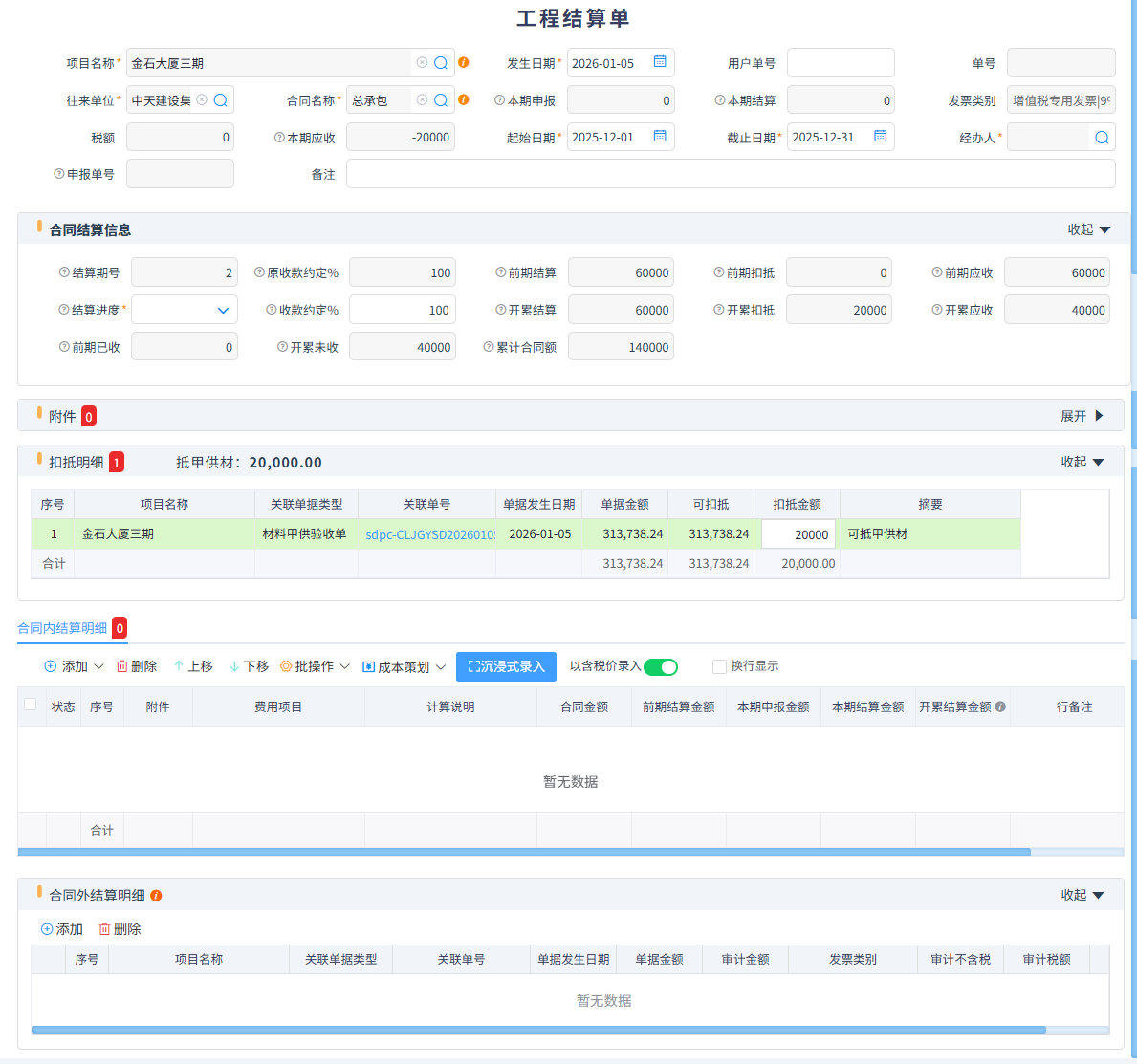The width and height of the screenshot is (1137, 1064).
Task: Expand the 附件 section with 展开
Action: (1082, 416)
